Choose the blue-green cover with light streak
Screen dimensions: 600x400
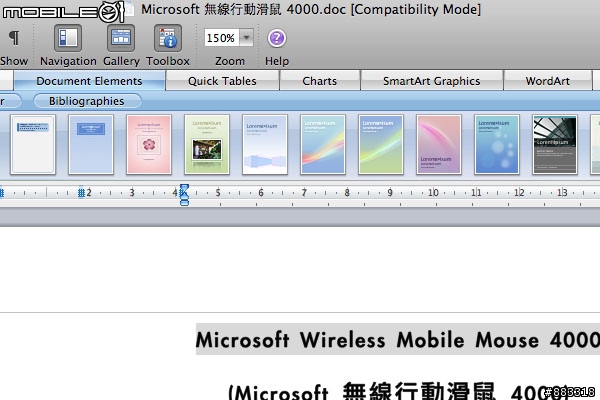point(381,144)
